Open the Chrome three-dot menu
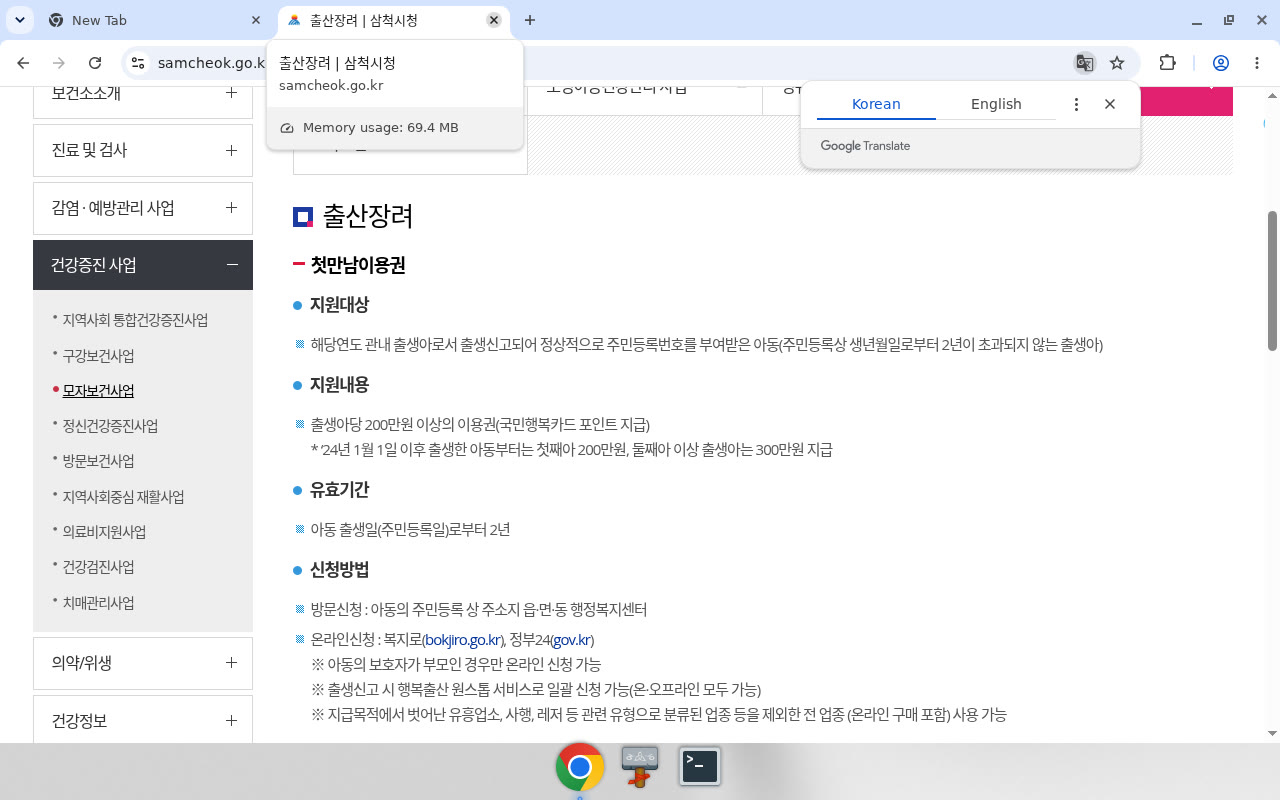Image resolution: width=1280 pixels, height=800 pixels. click(x=1257, y=63)
